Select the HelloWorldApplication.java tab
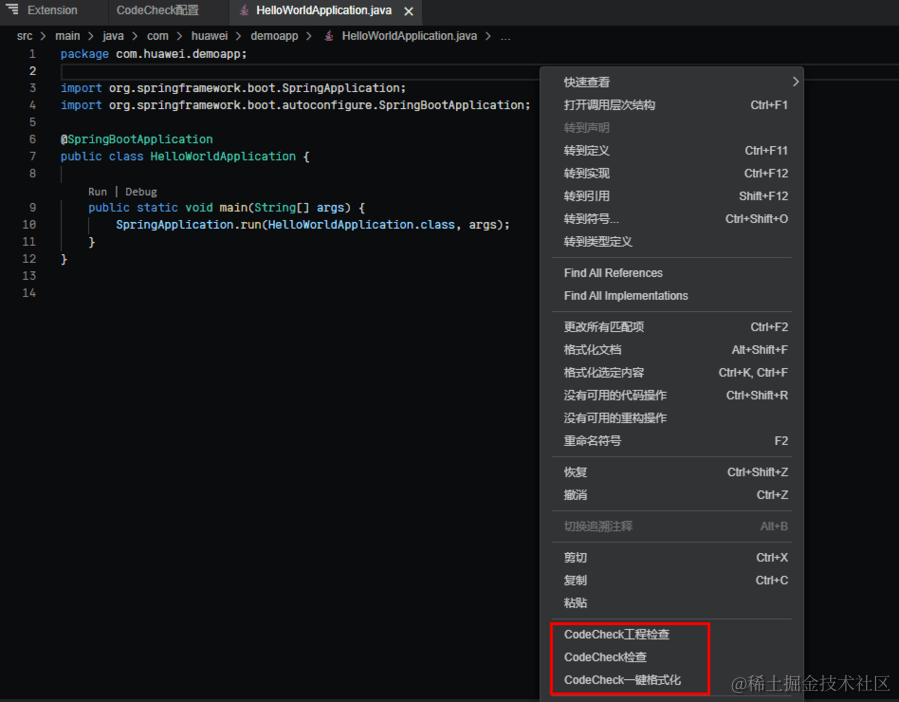The height and width of the screenshot is (702, 899). tap(323, 10)
